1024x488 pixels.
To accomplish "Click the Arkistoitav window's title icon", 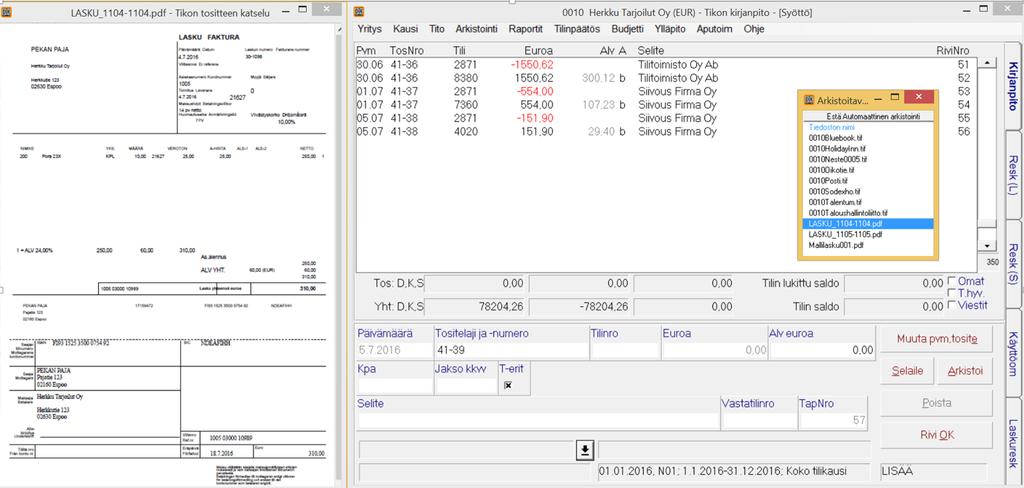I will [808, 99].
